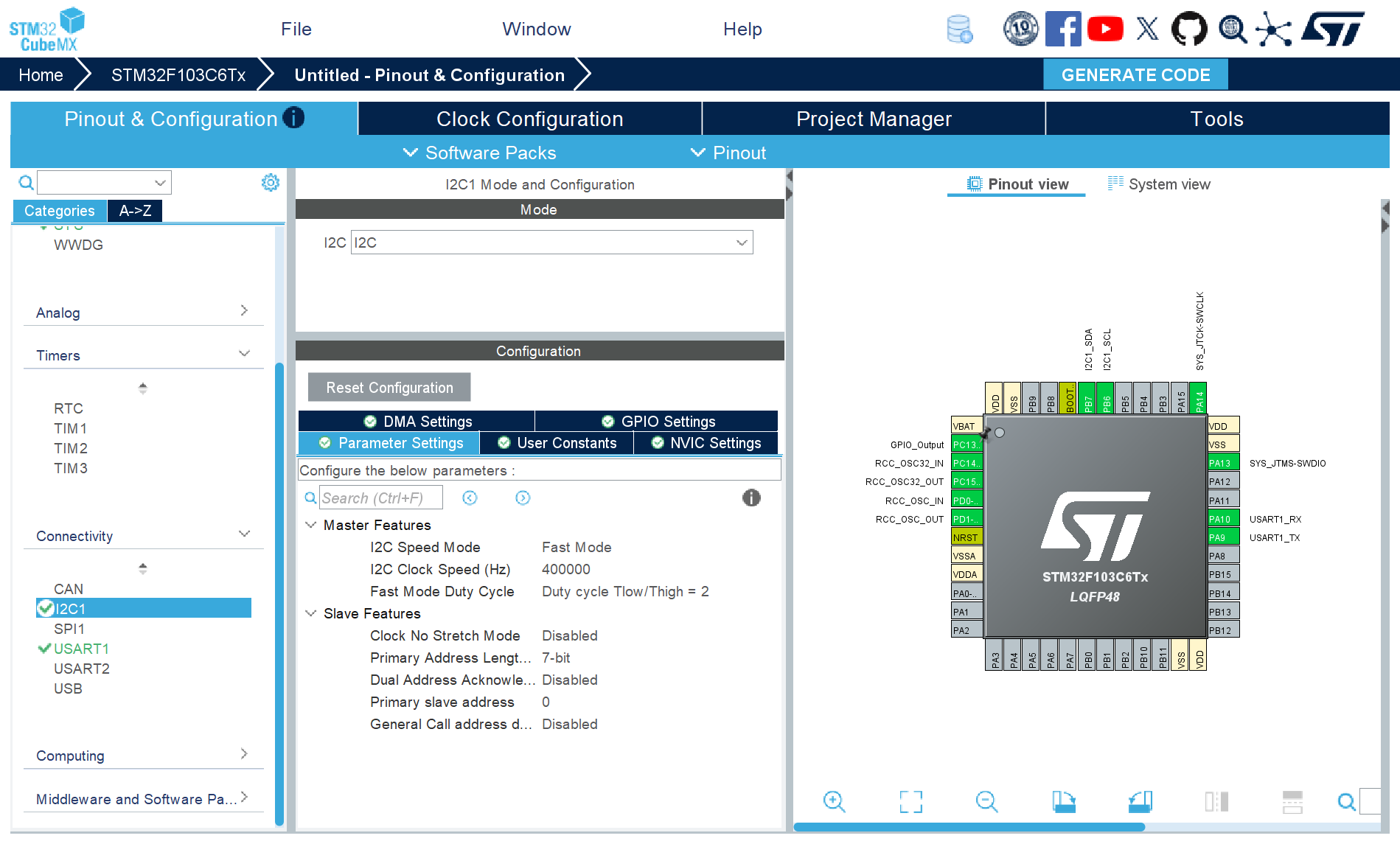The width and height of the screenshot is (1400, 844).
Task: Select the A->Z sorting tab
Action: coord(135,211)
